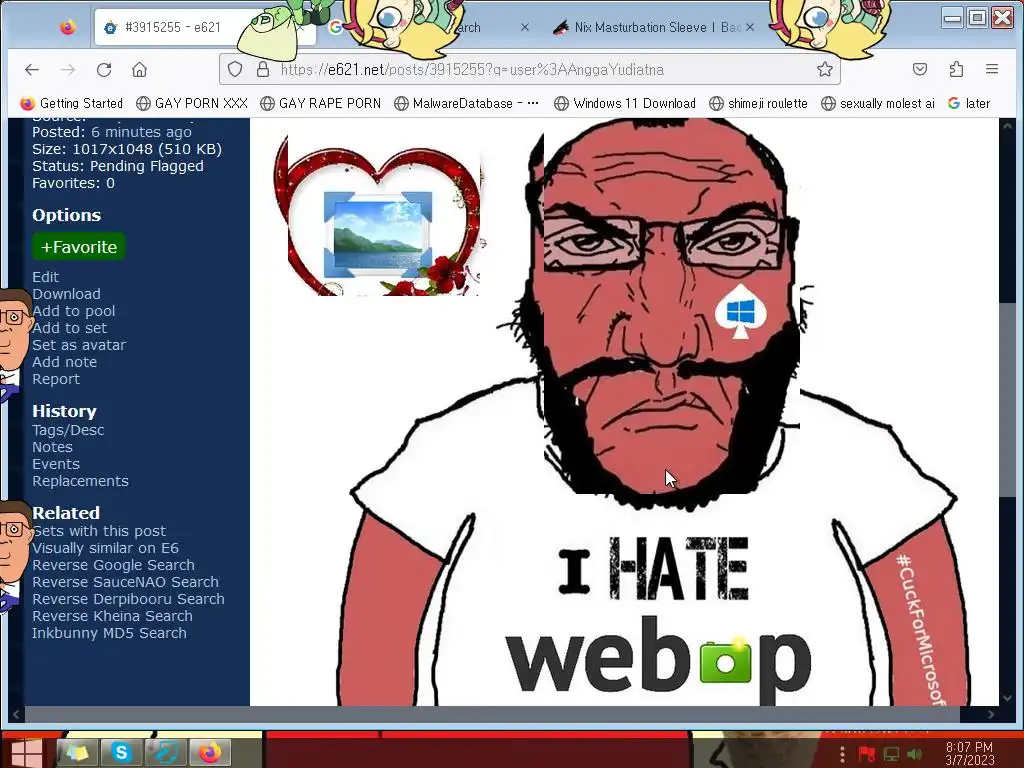Bookmark this page with the star icon
This screenshot has height=768, width=1024.
825,69
